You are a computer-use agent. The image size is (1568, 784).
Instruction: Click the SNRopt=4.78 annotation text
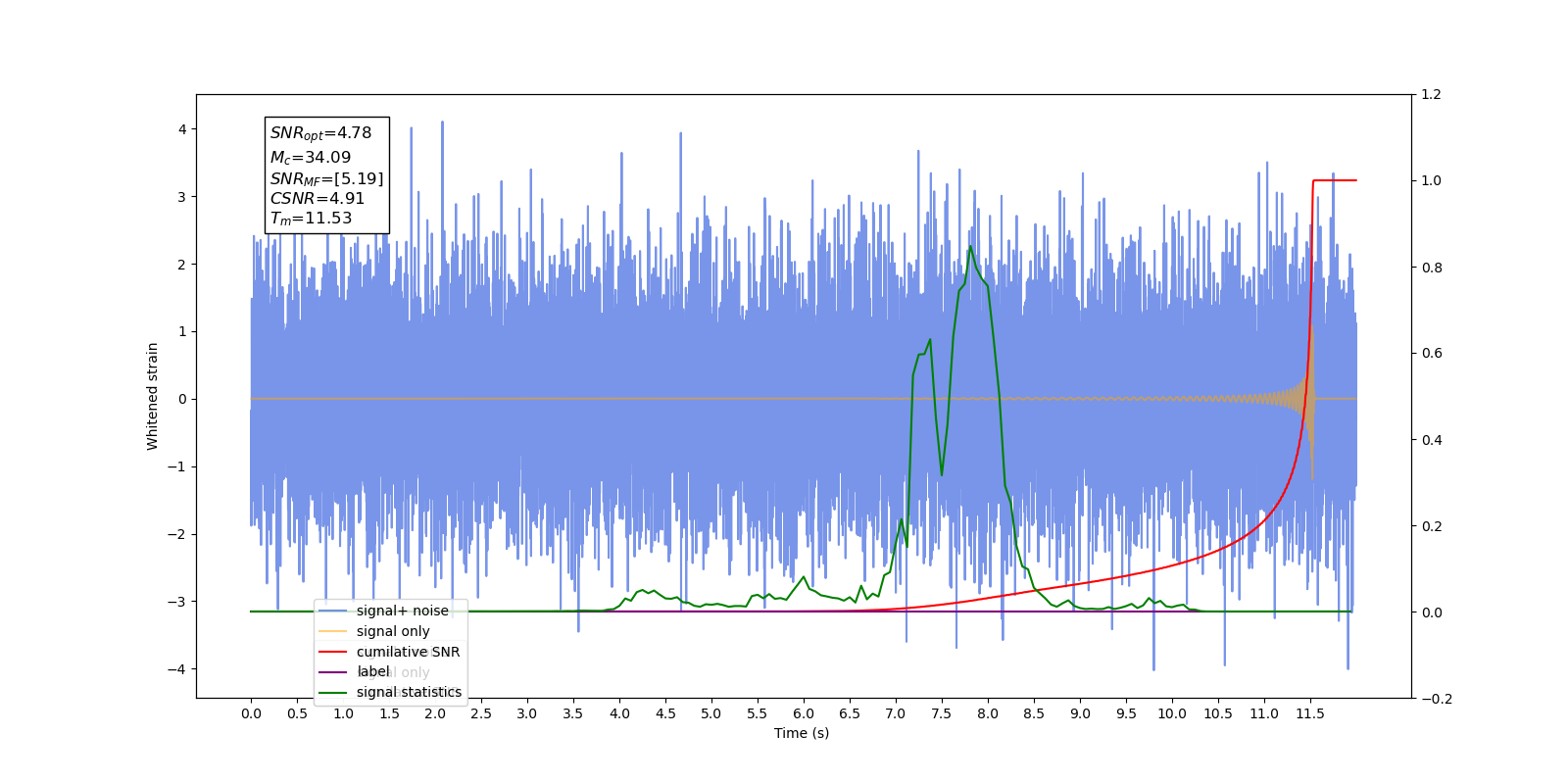pyautogui.click(x=320, y=133)
